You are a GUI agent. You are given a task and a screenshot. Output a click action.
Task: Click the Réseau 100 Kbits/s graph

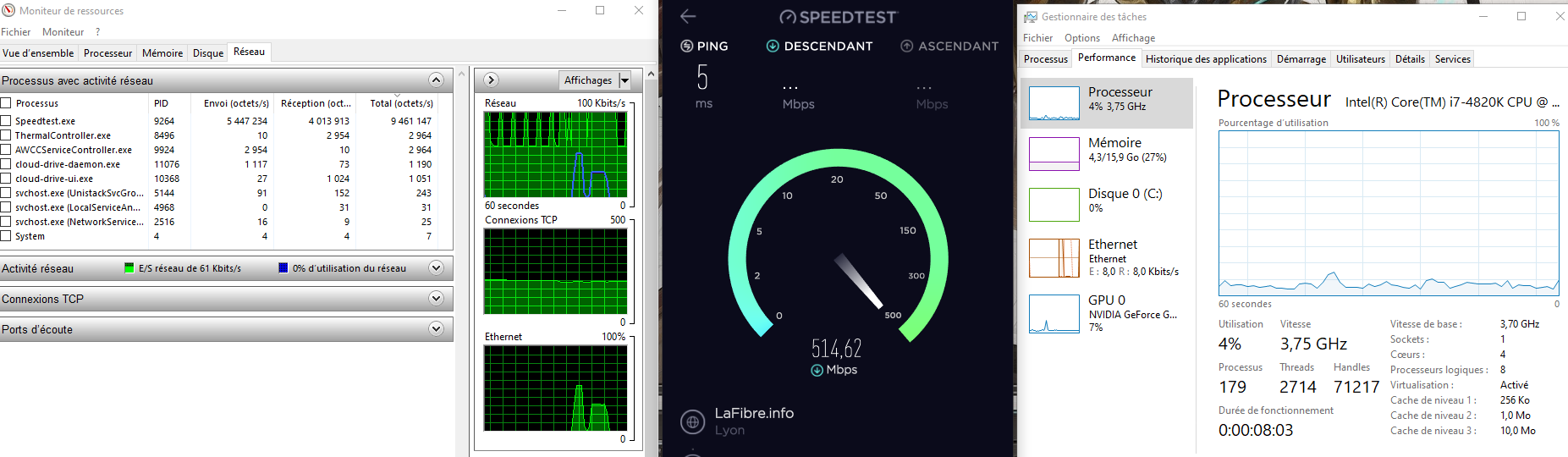click(x=556, y=154)
